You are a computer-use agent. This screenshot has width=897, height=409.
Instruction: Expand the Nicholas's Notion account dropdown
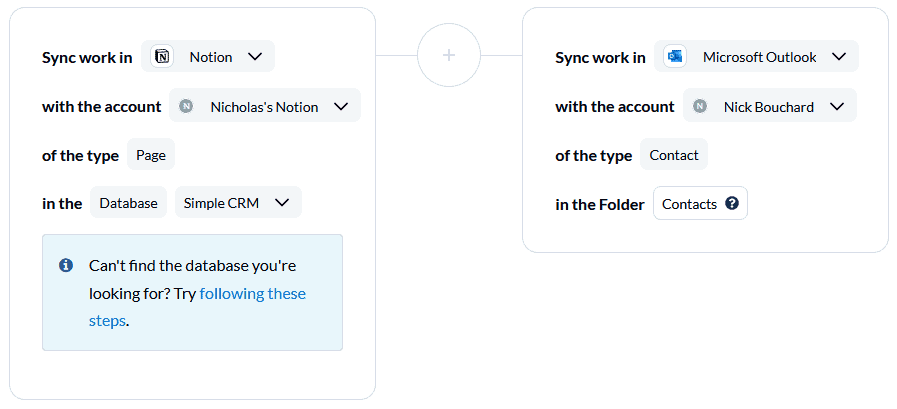pos(265,105)
